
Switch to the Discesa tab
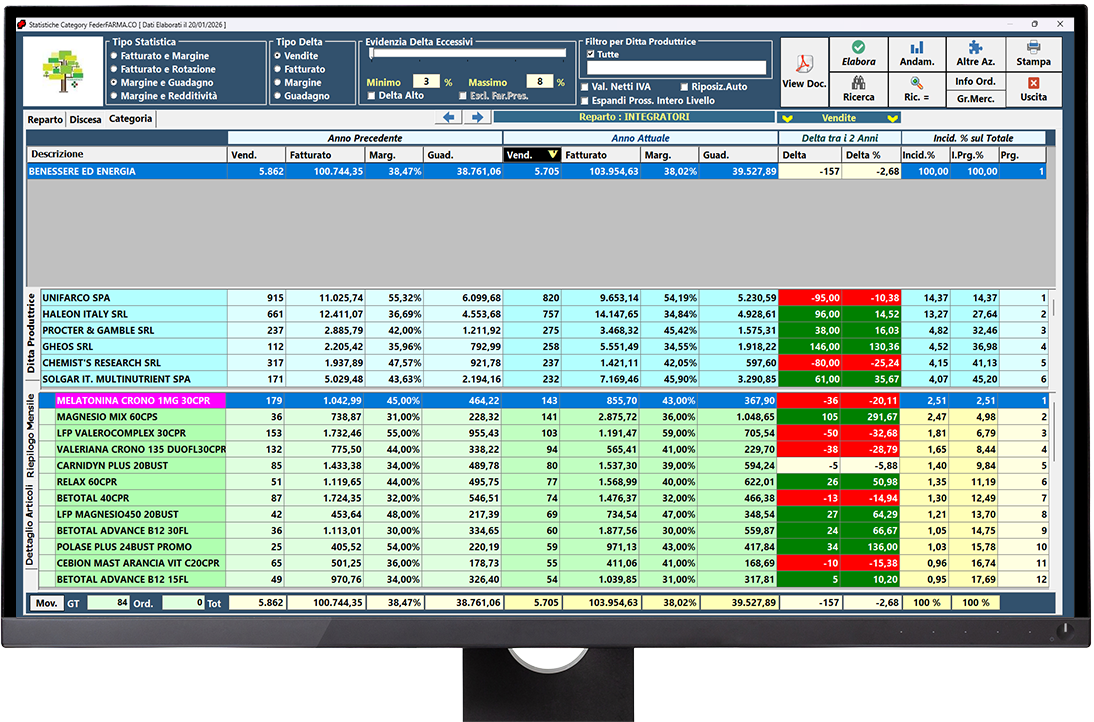(85, 119)
